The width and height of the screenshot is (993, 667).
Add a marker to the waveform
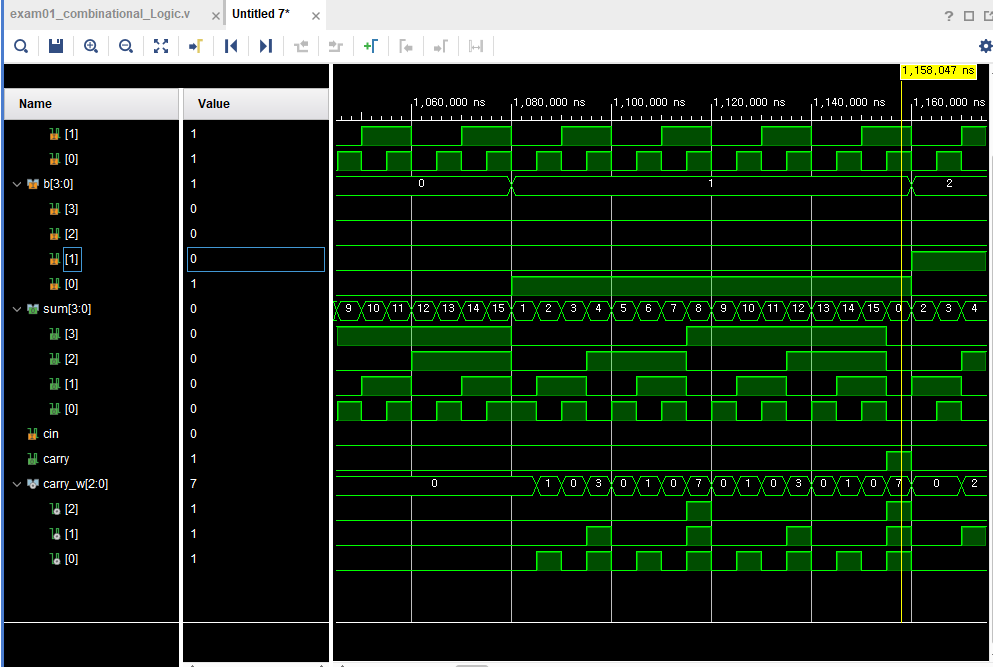point(370,46)
